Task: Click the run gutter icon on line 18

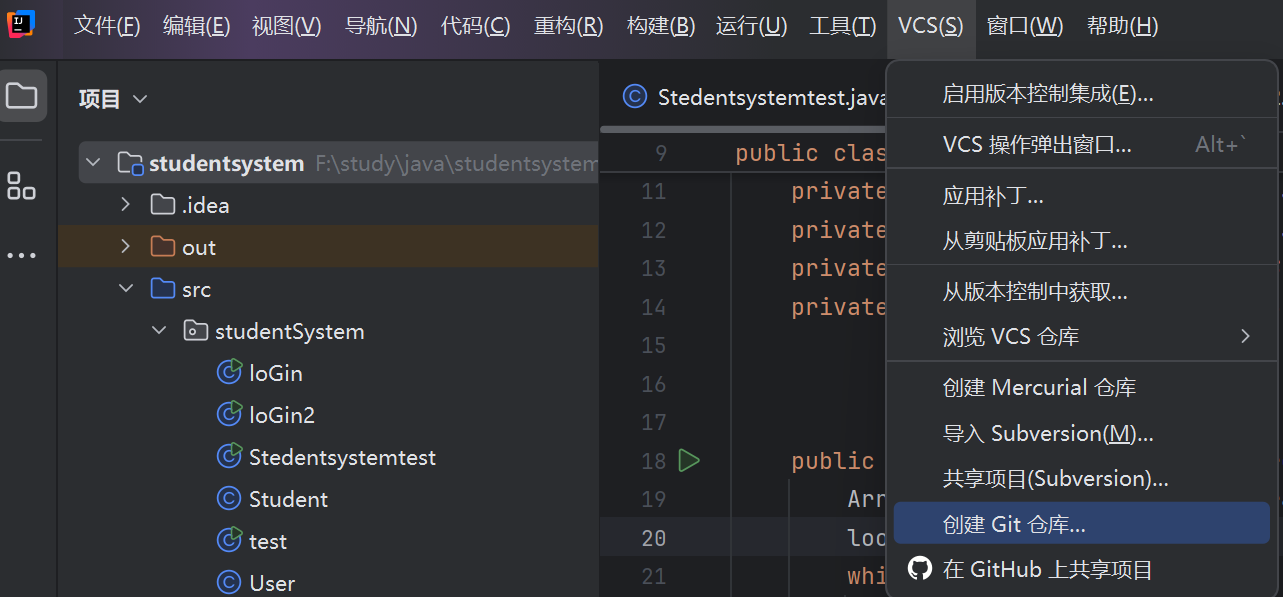Action: click(689, 461)
